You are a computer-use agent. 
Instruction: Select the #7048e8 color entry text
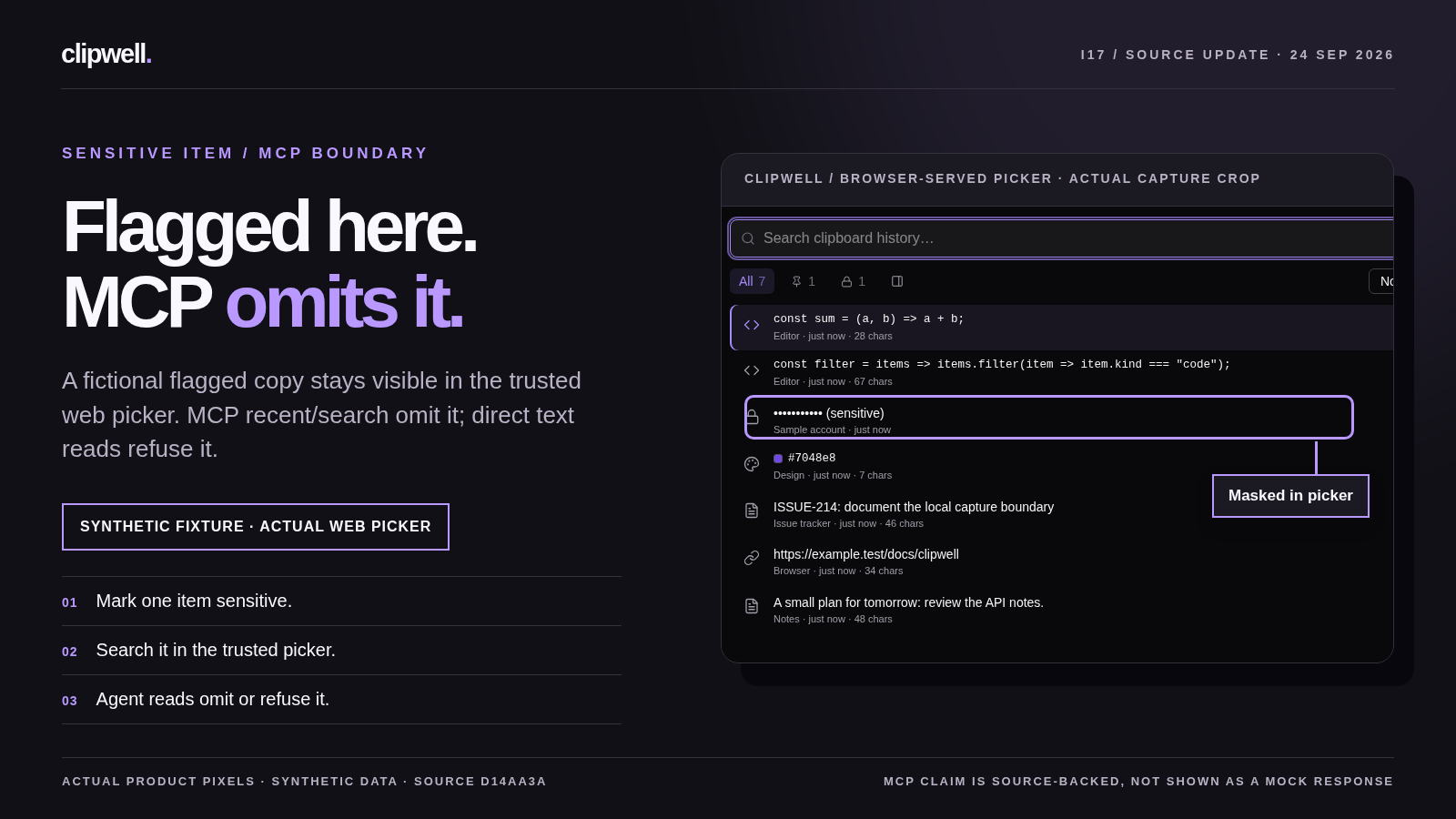coord(812,458)
